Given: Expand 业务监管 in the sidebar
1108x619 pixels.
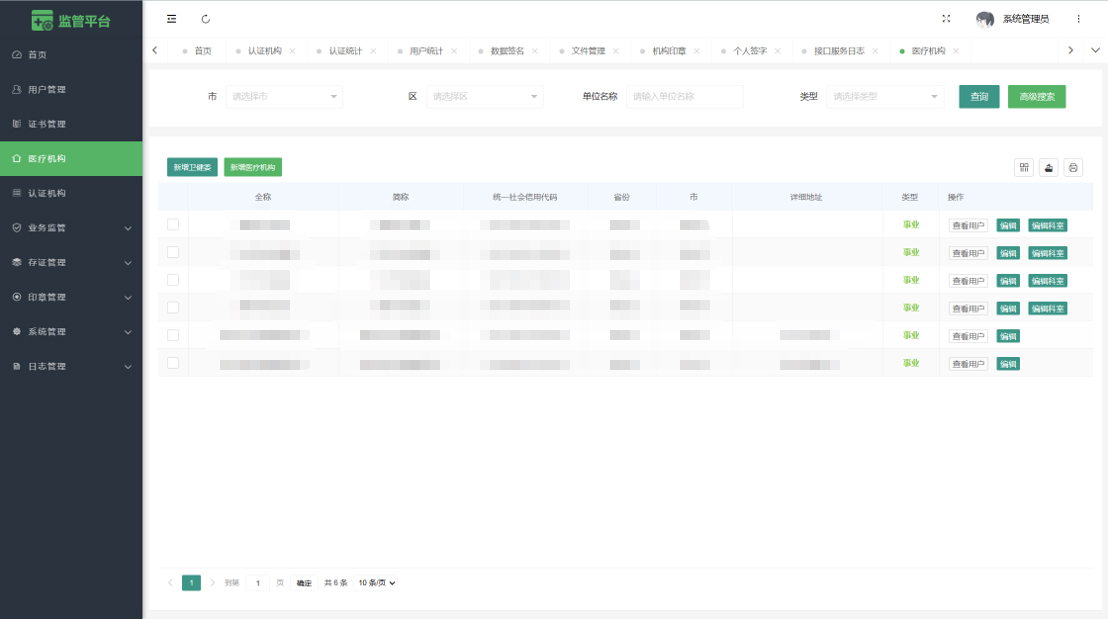Looking at the screenshot, I should click(x=71, y=228).
